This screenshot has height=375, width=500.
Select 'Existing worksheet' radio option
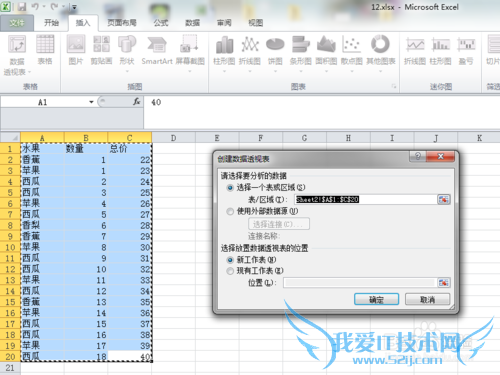(x=230, y=271)
